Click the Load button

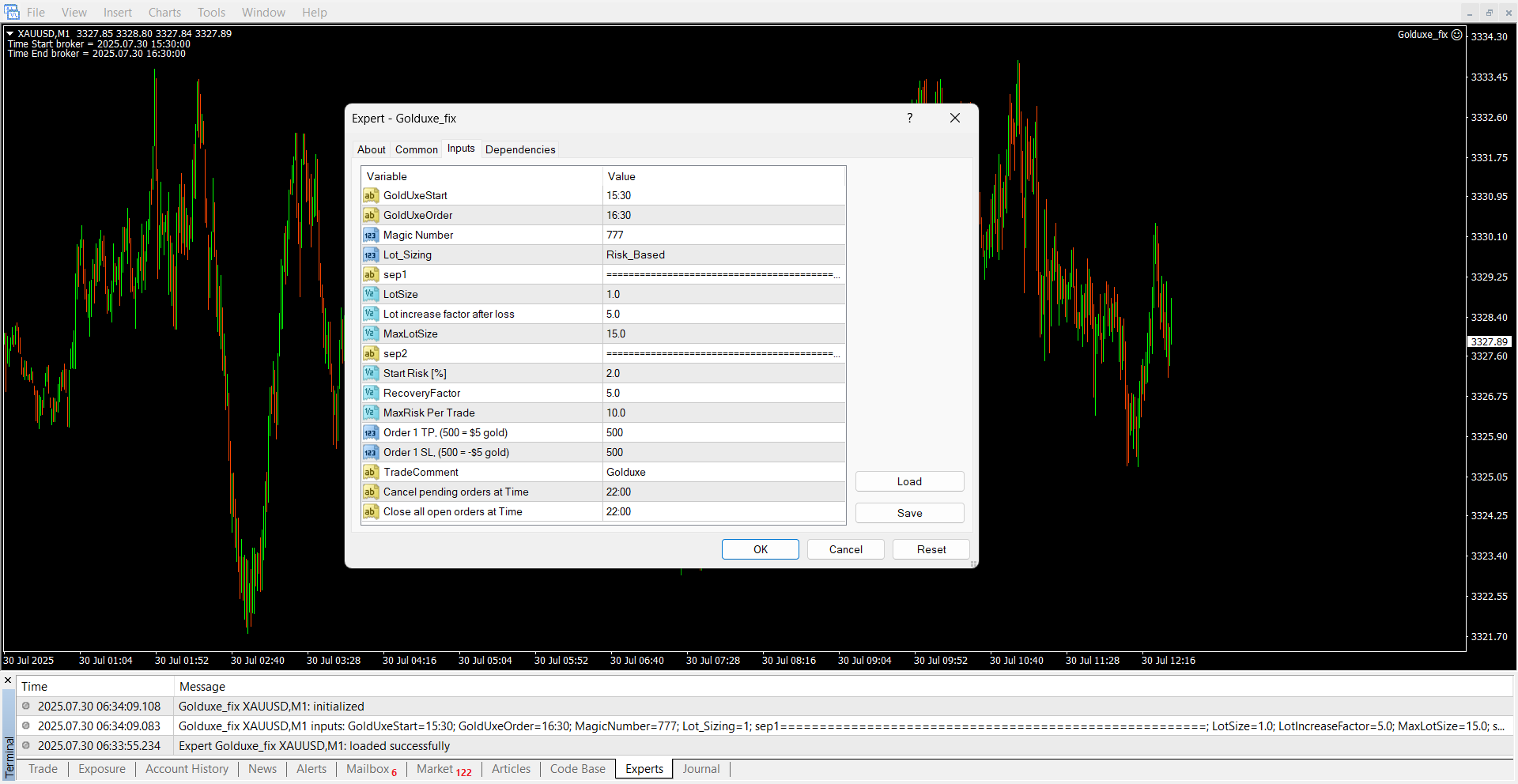[909, 481]
